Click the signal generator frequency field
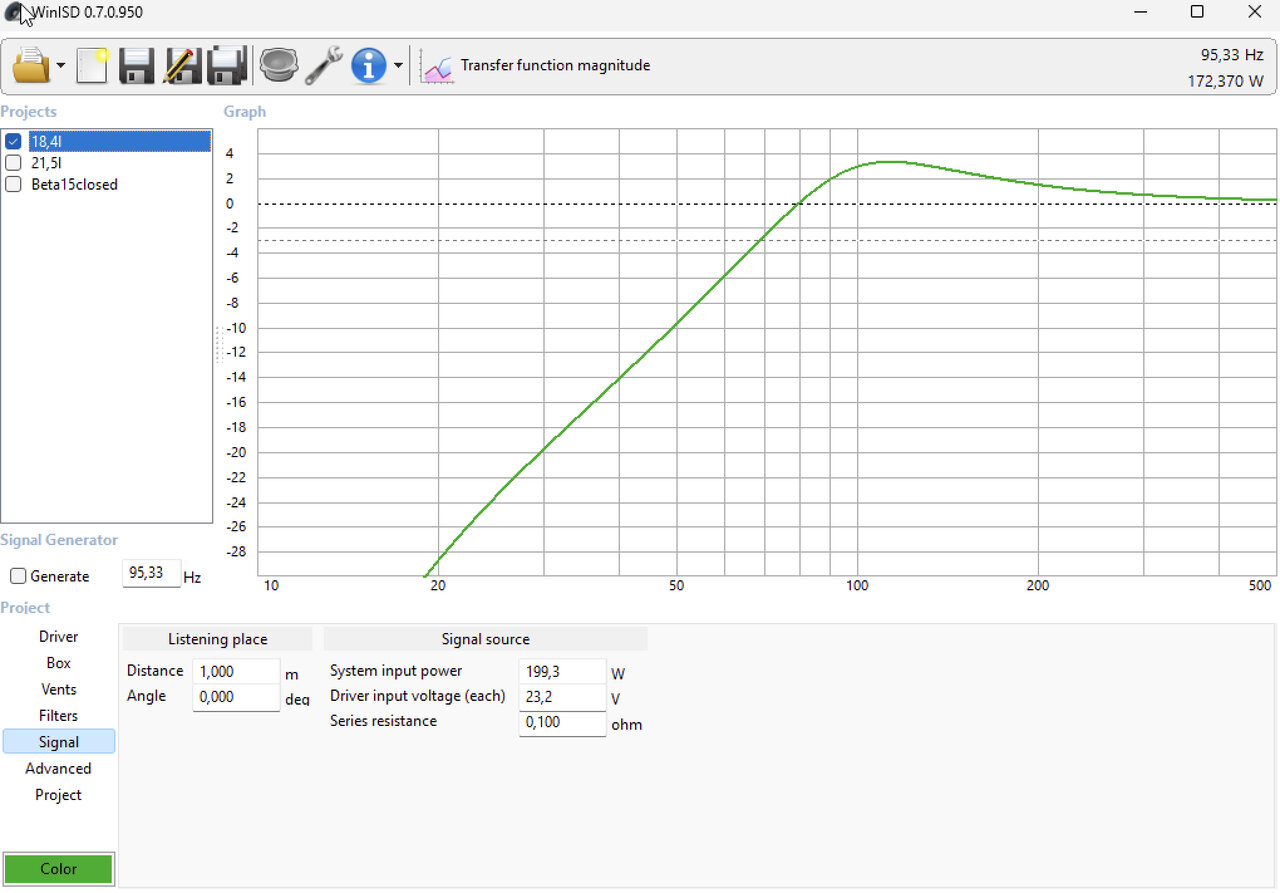The width and height of the screenshot is (1280, 893). 151,574
